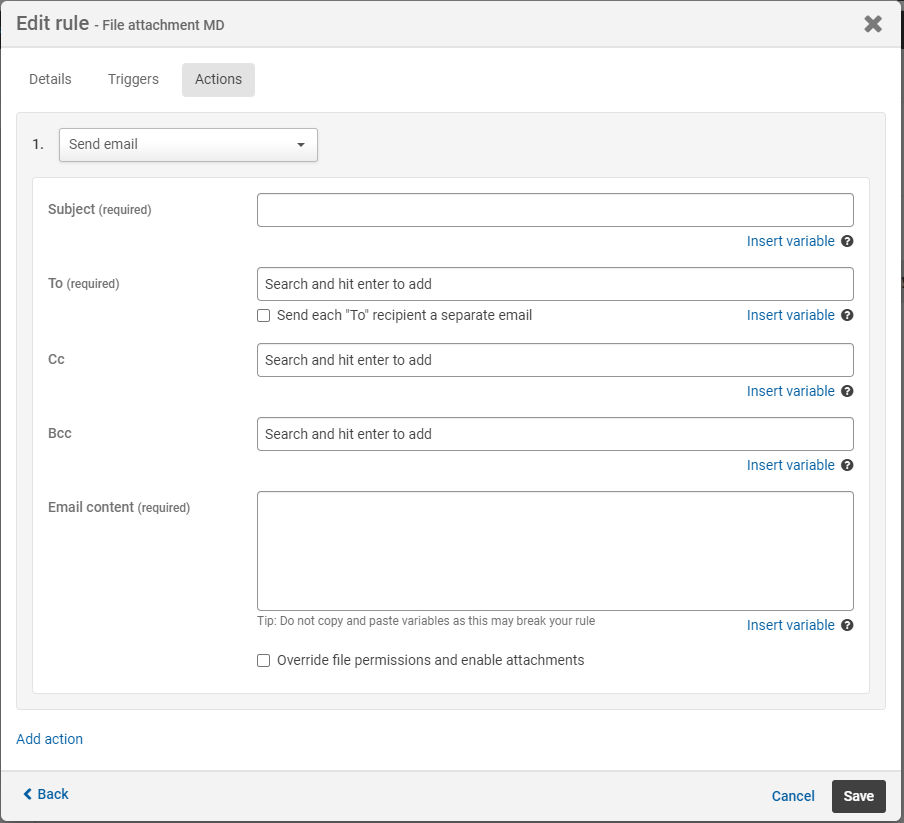The height and width of the screenshot is (823, 904).
Task: Insert variable into Email content
Action: pos(790,625)
